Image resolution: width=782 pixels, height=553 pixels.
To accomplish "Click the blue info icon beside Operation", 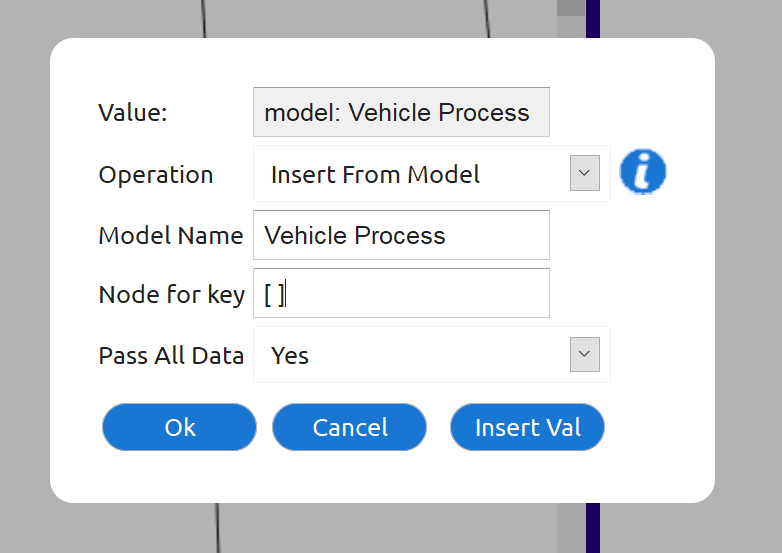I will [x=642, y=172].
